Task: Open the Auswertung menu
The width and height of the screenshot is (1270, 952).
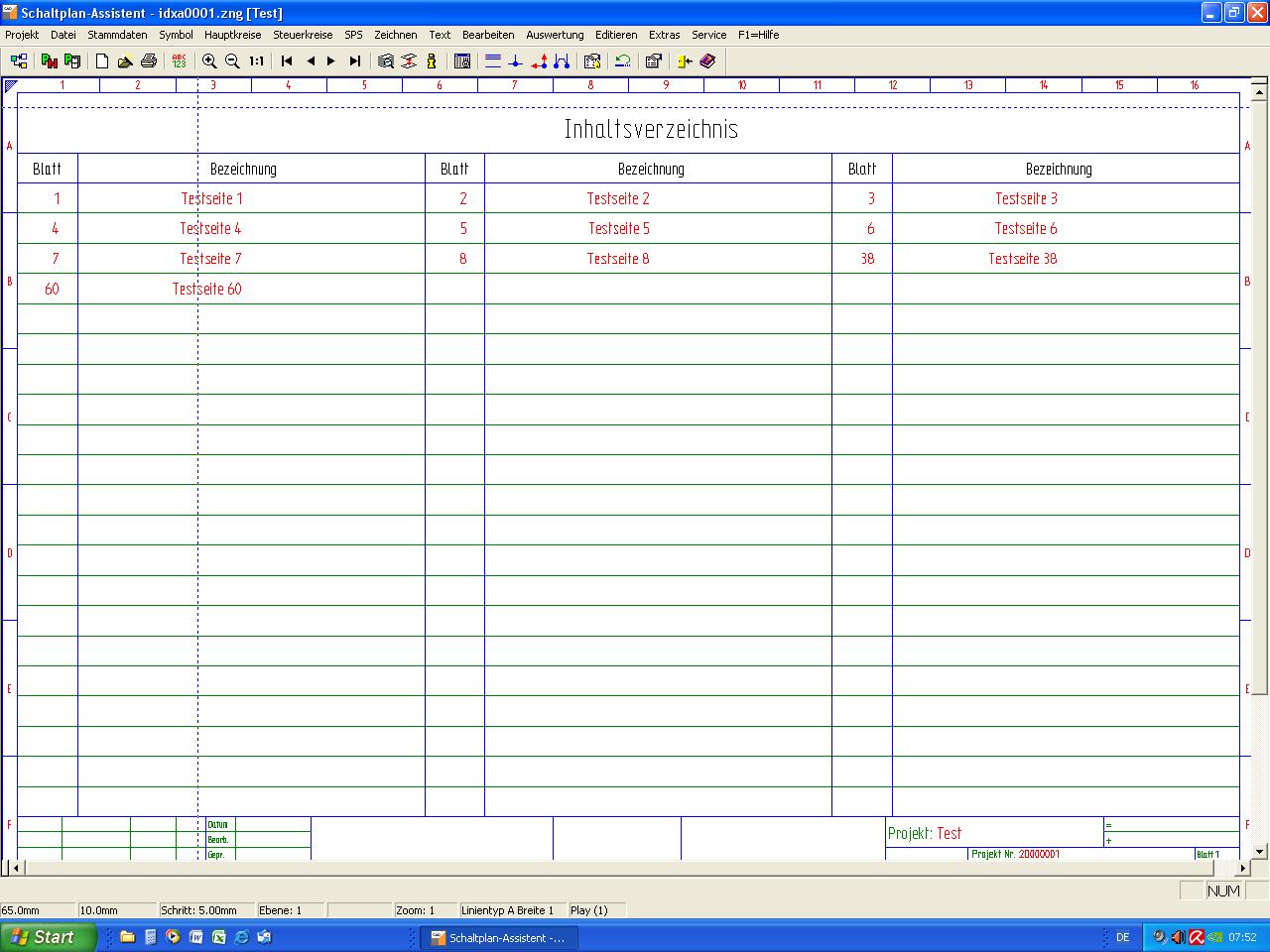Action: coord(555,35)
